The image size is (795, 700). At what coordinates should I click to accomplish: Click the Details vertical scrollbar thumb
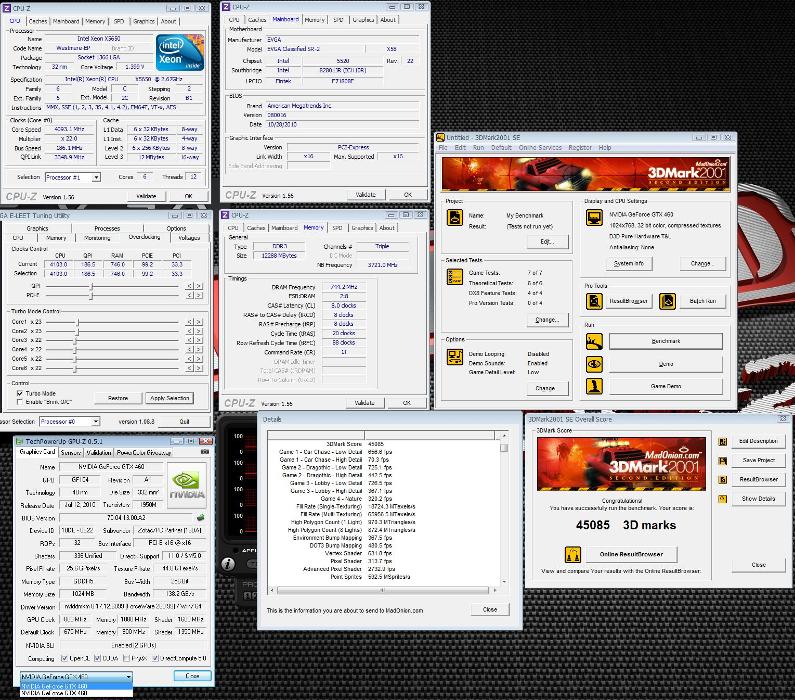(x=503, y=448)
